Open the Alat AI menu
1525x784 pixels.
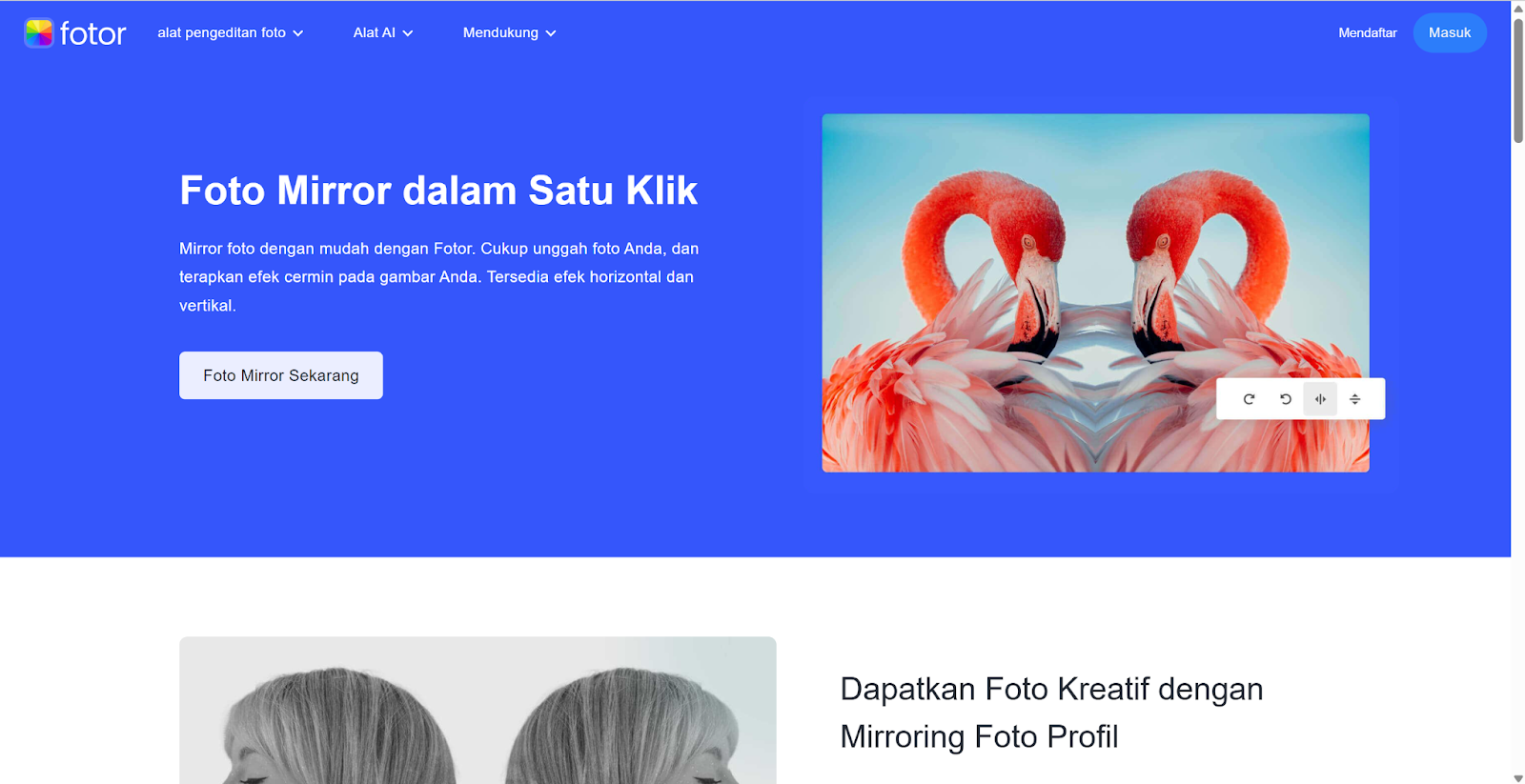[x=374, y=32]
